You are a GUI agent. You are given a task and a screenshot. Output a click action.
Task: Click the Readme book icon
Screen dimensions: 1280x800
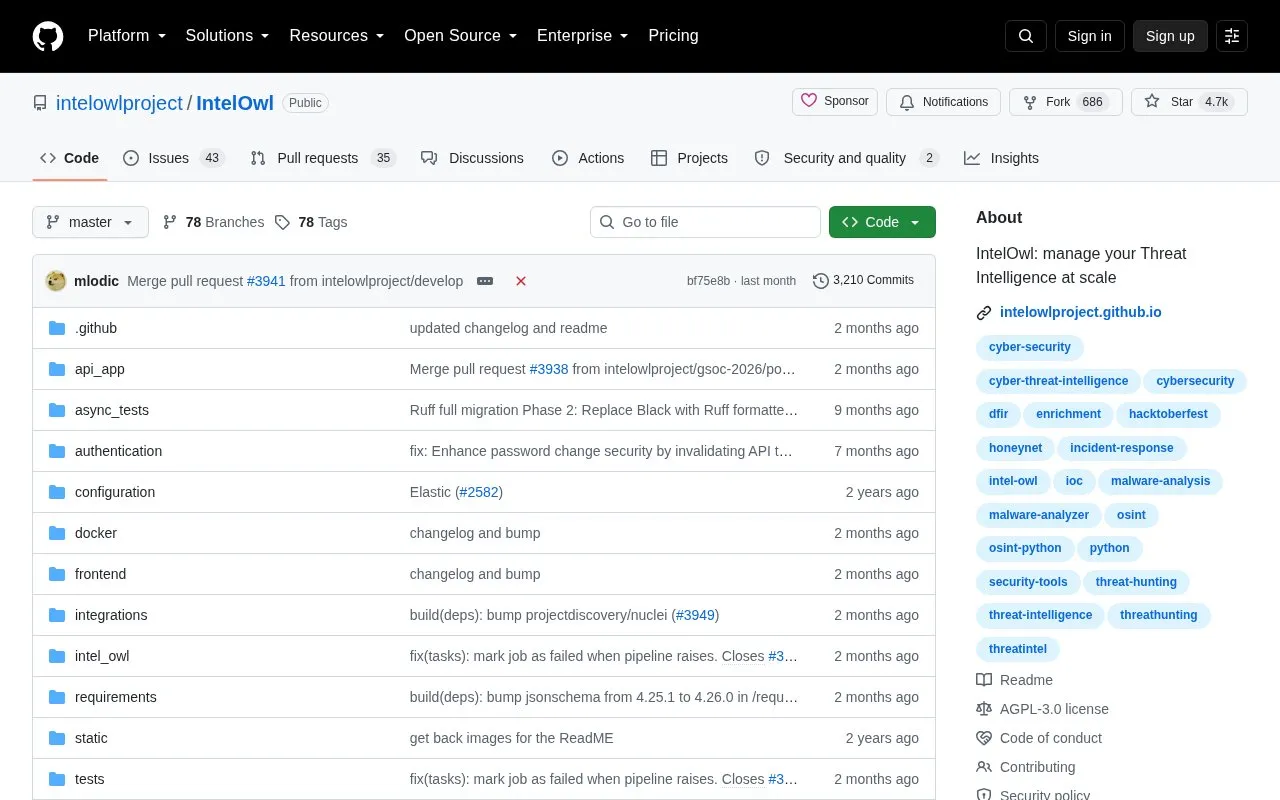pos(984,680)
